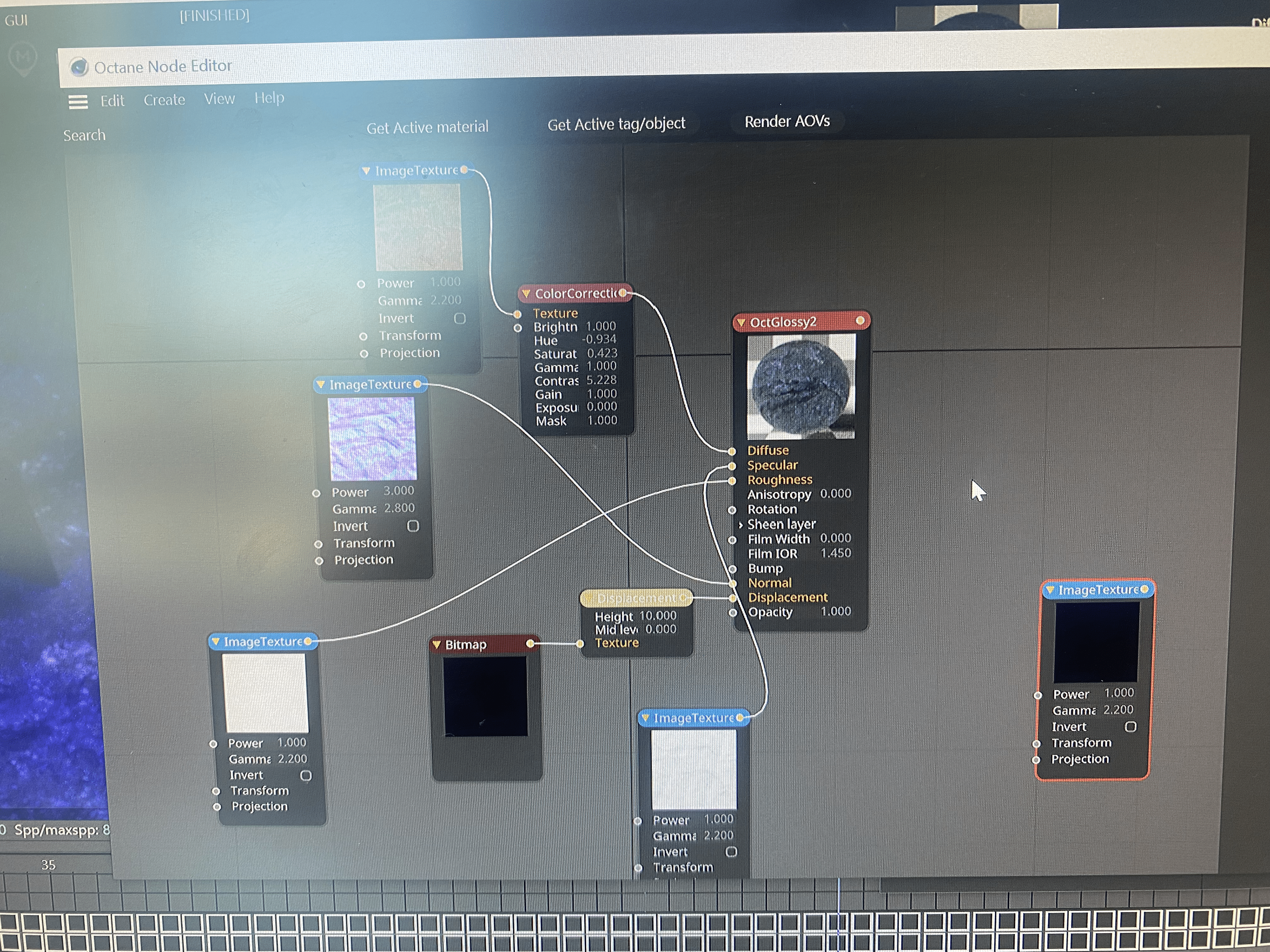Screen dimensions: 1270x952
Task: Click the ColorCorrection node output port
Action: (622, 293)
